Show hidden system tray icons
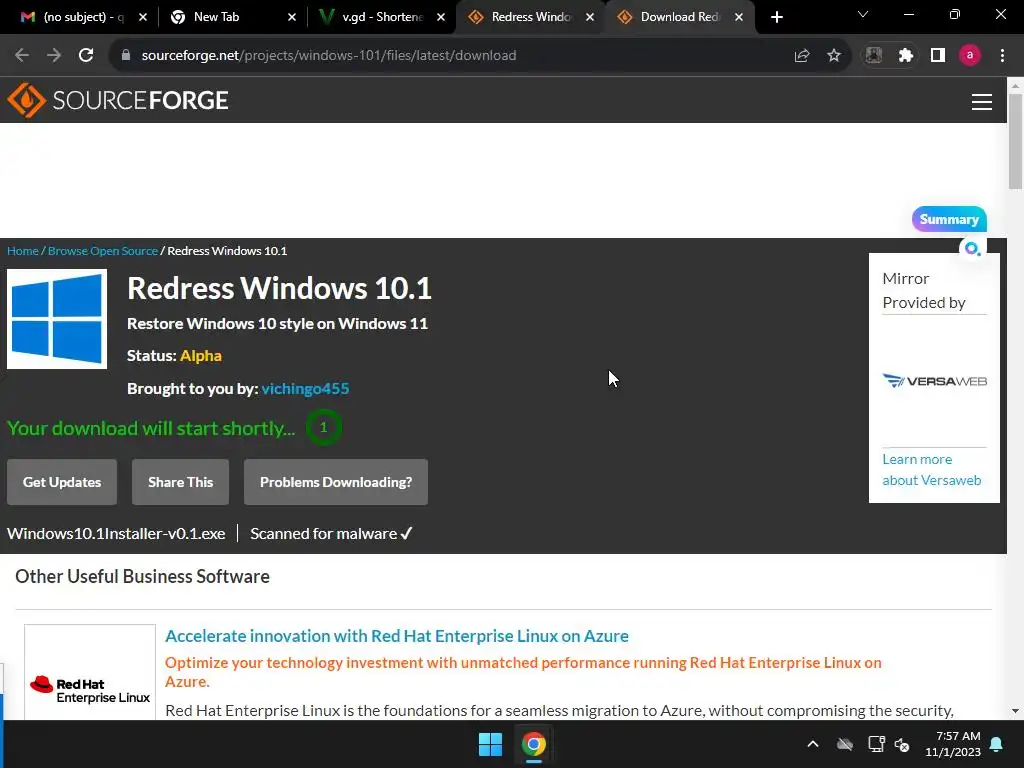This screenshot has width=1024, height=768. [x=813, y=744]
